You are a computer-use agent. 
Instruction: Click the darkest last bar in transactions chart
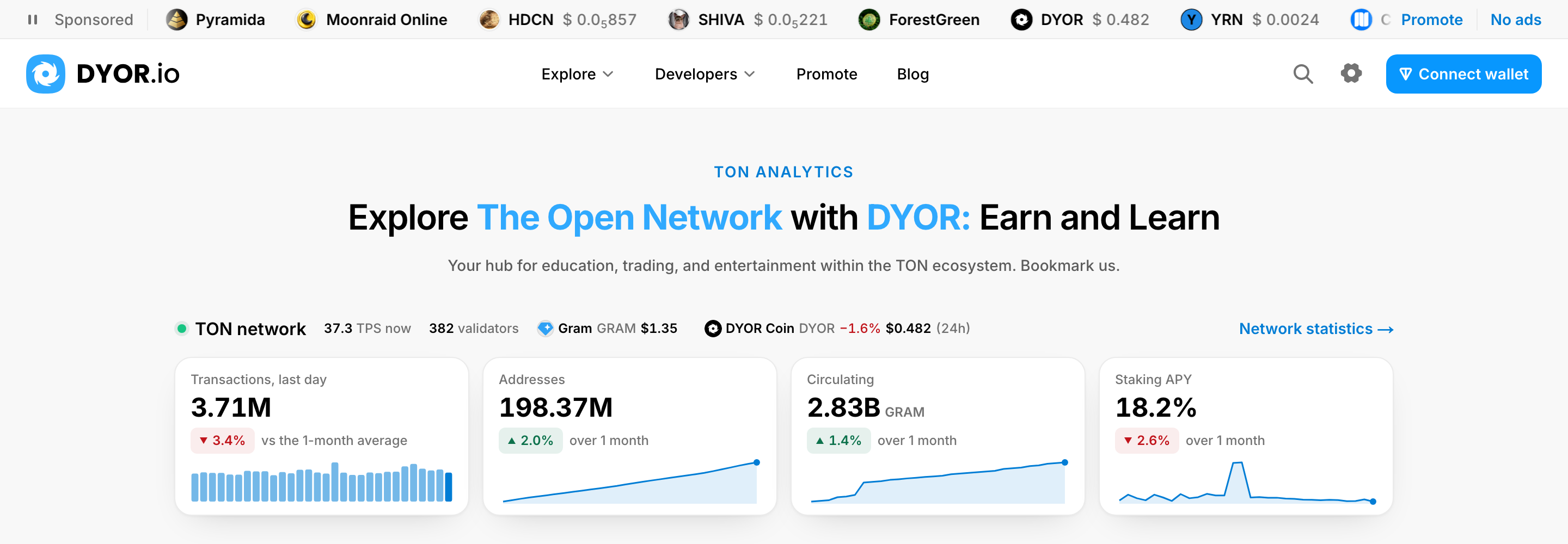pos(449,487)
